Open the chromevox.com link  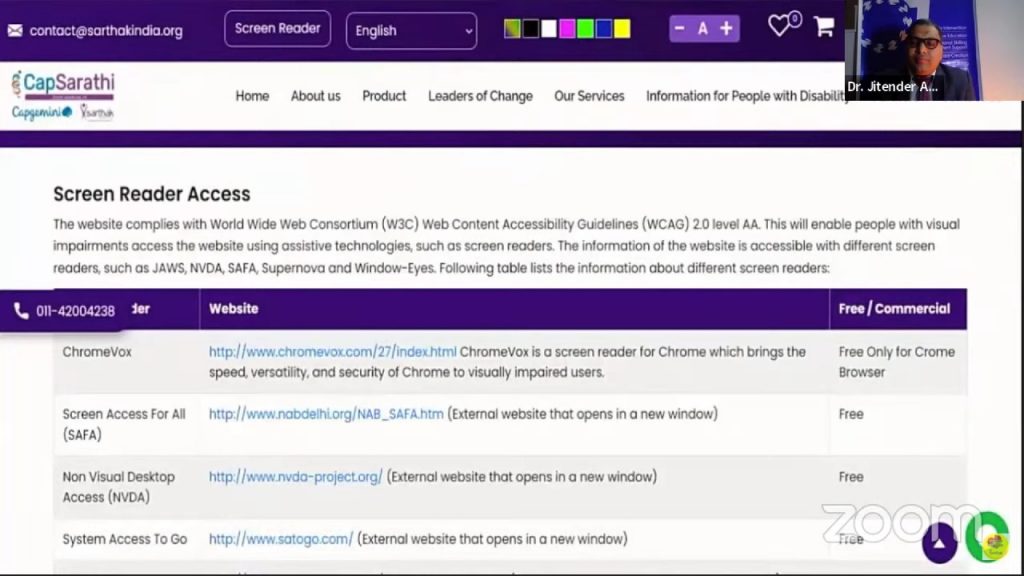[332, 351]
